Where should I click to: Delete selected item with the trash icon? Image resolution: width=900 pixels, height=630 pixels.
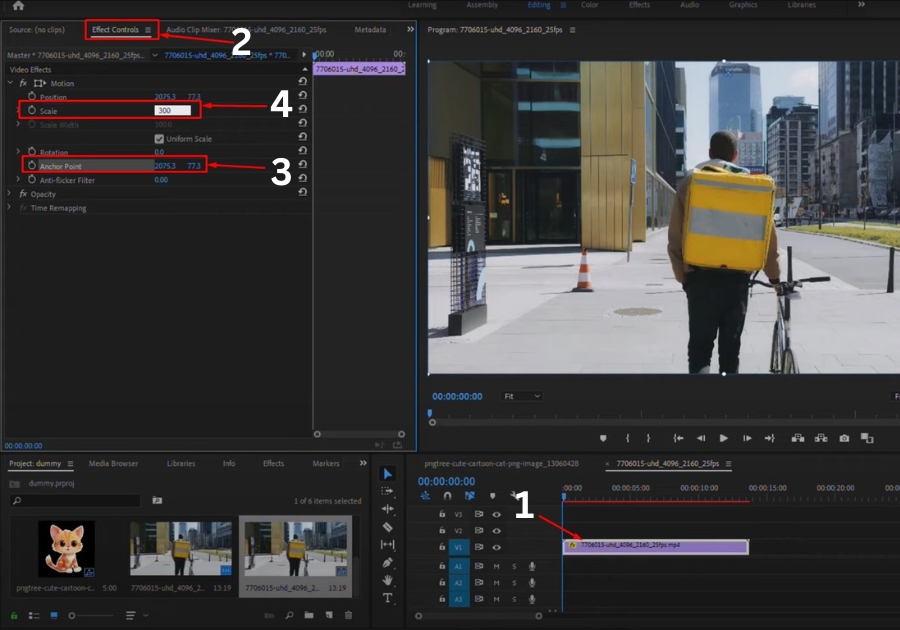[348, 615]
